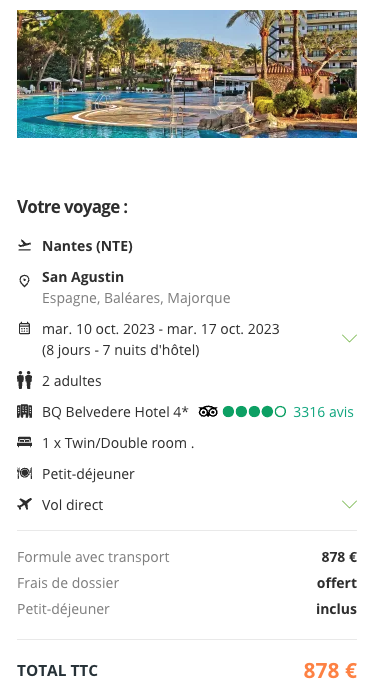Click the hotel building icon
Image resolution: width=373 pixels, height=686 pixels.
click(x=24, y=411)
